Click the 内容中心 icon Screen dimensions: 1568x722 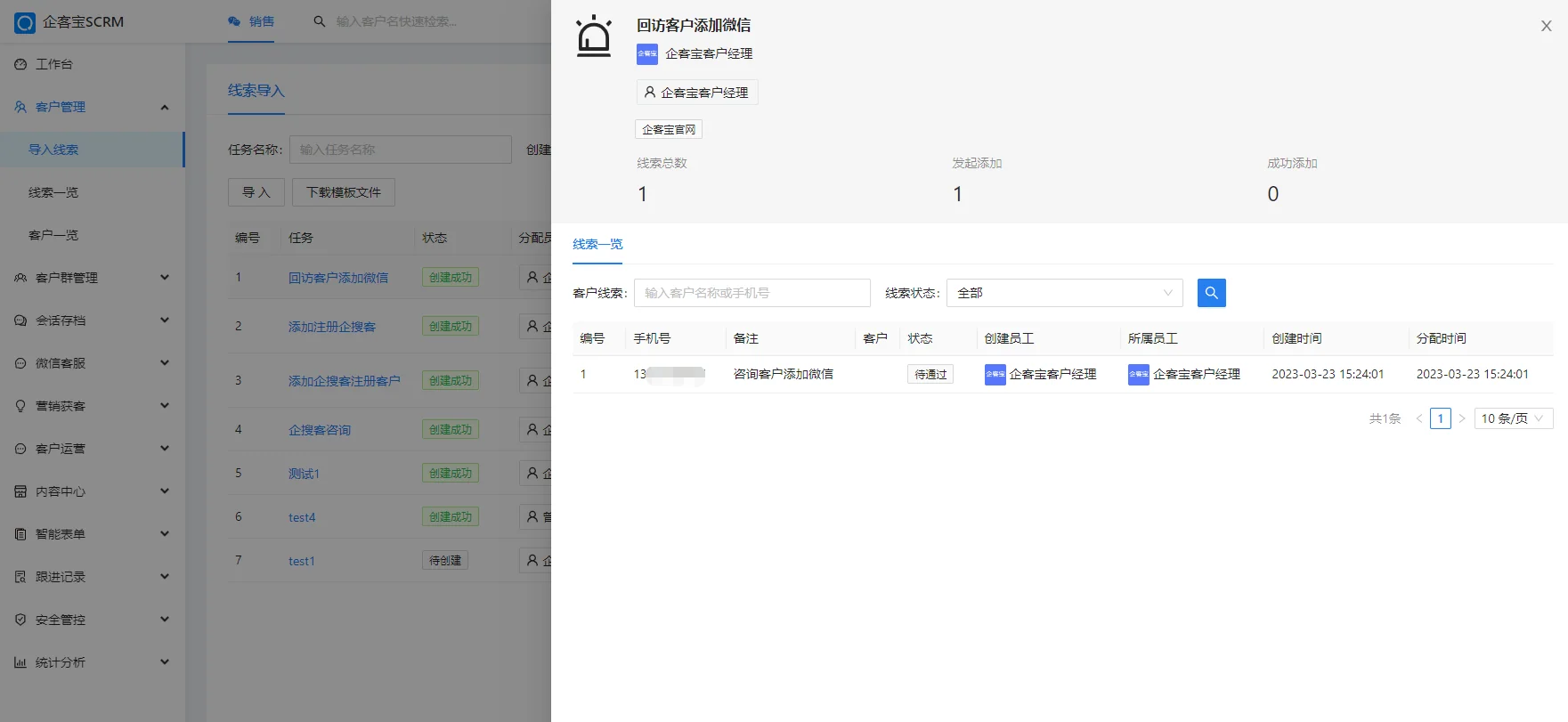click(x=20, y=491)
